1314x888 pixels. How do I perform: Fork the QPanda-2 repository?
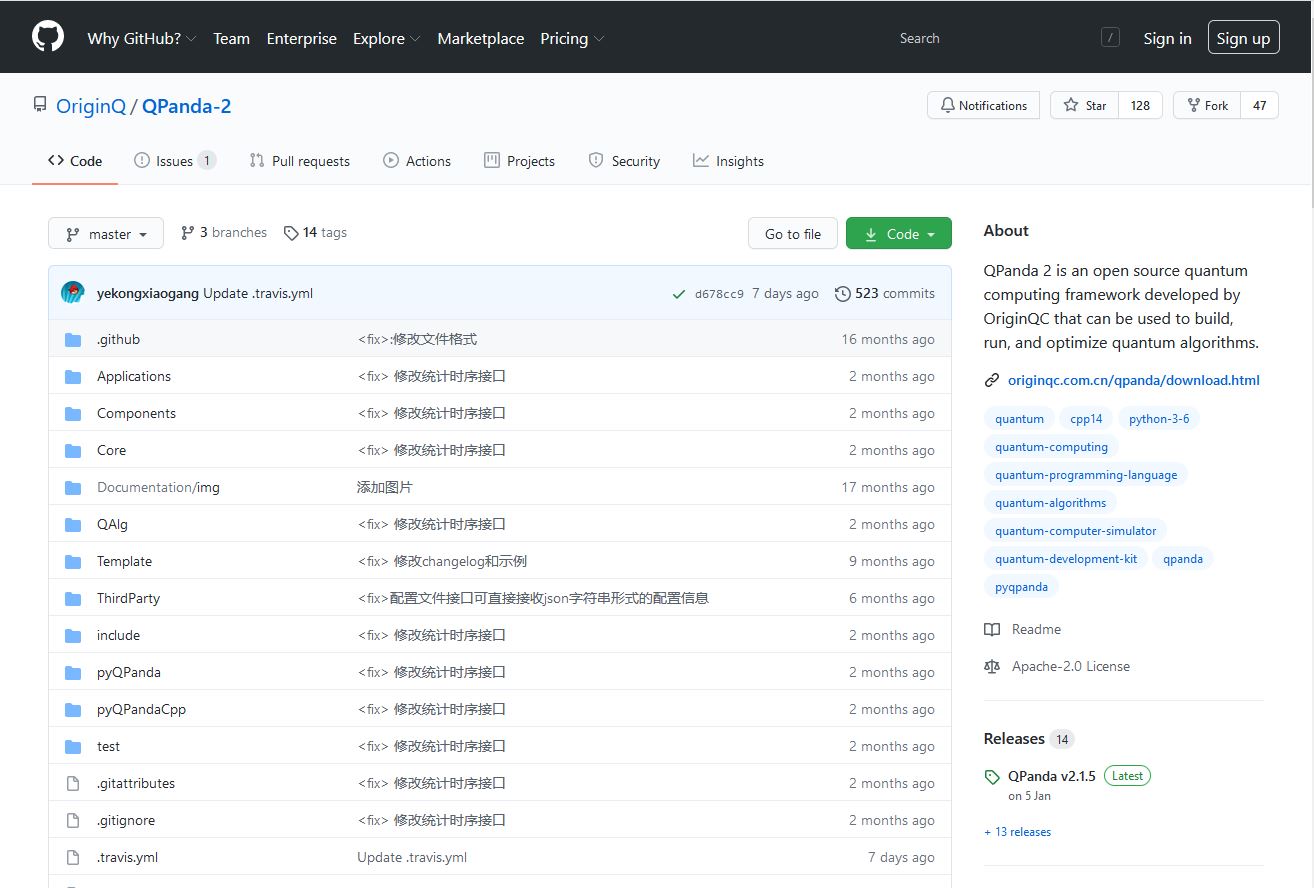(x=1207, y=105)
